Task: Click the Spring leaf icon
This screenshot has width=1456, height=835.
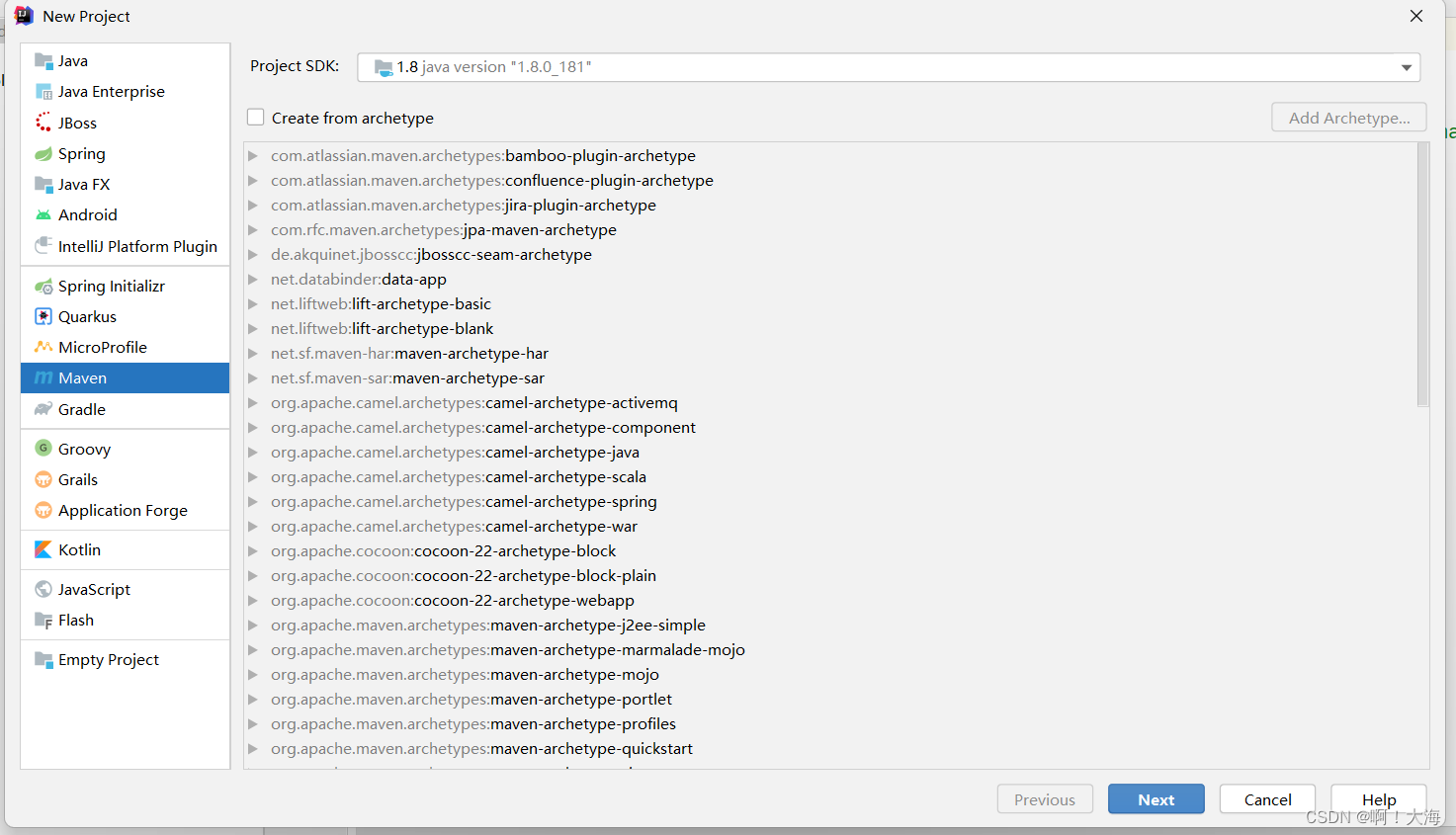Action: click(x=43, y=154)
